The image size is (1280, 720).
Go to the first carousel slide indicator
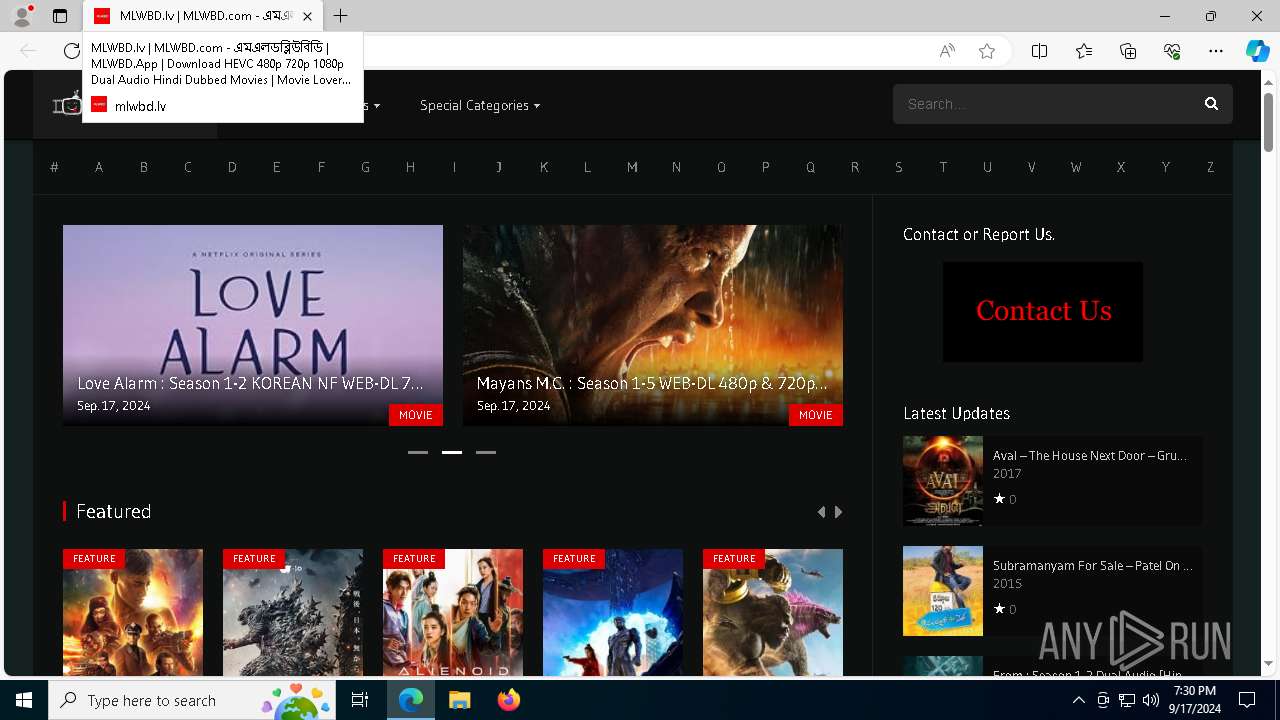(418, 452)
